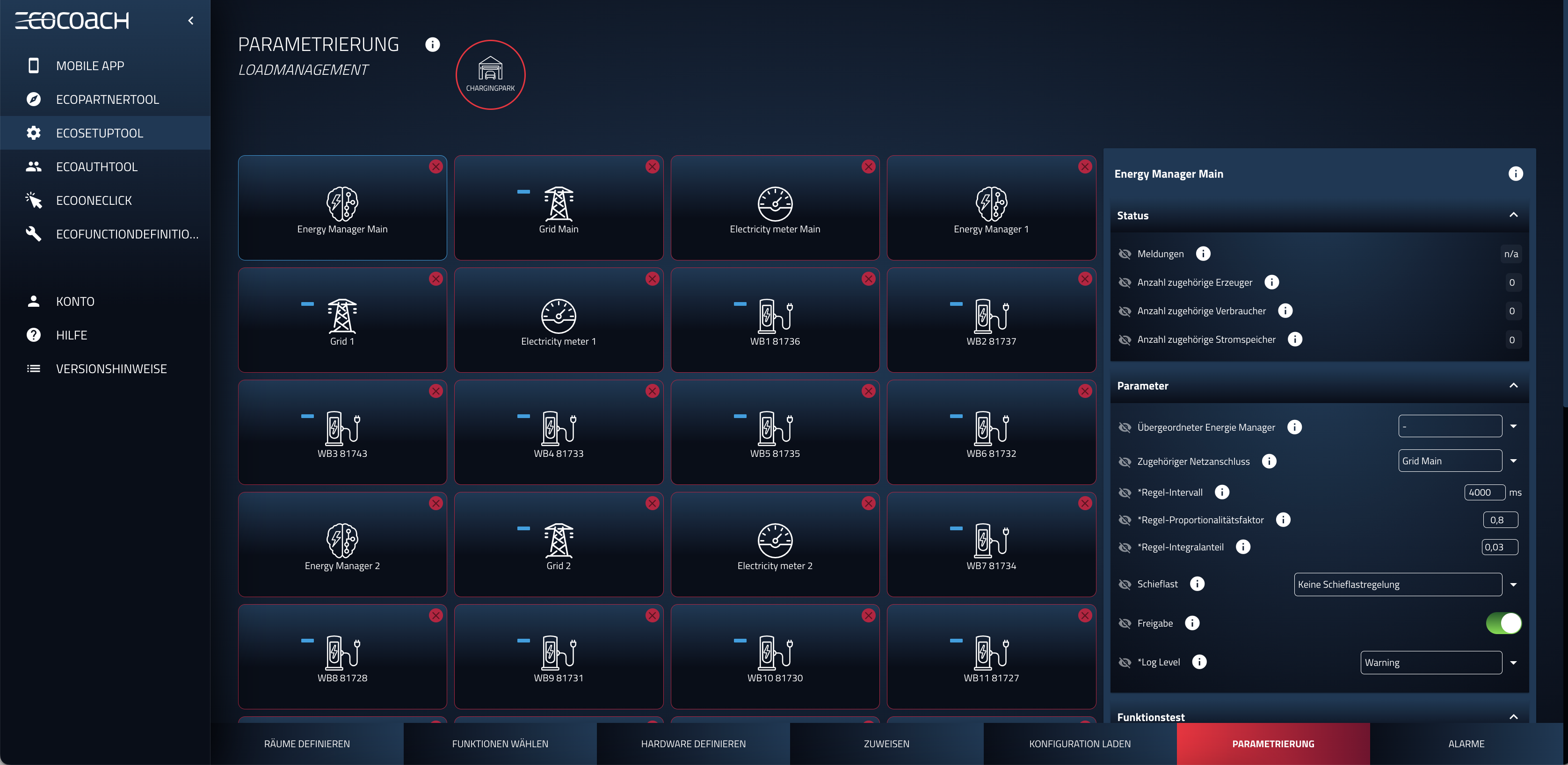Go to the Hardware definieren tab
The width and height of the screenshot is (1568, 765).
pyautogui.click(x=693, y=743)
